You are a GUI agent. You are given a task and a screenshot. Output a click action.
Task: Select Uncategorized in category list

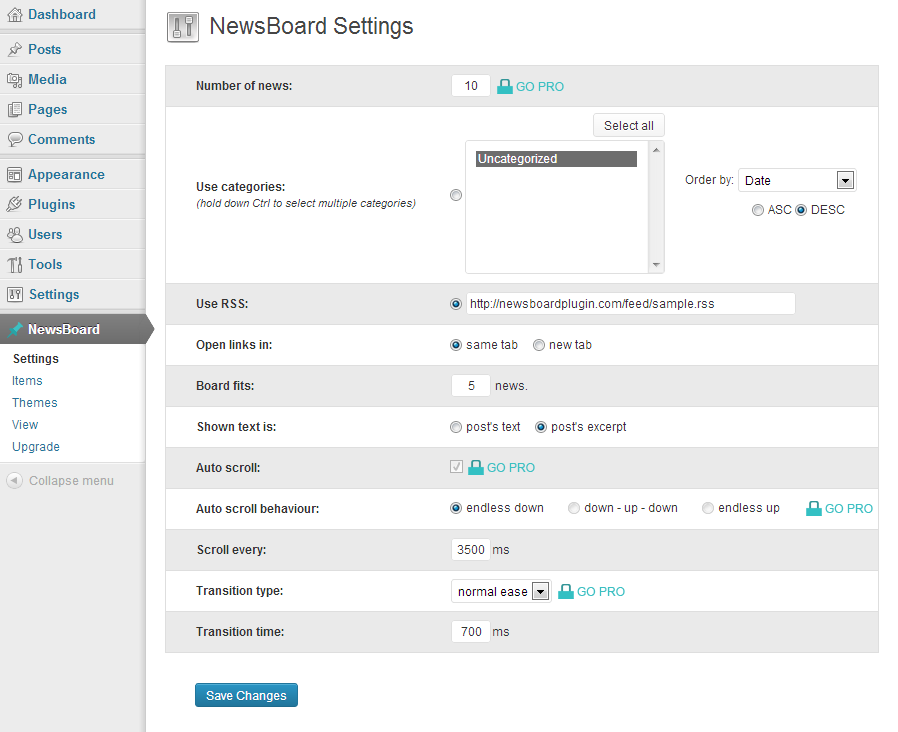pyautogui.click(x=556, y=159)
